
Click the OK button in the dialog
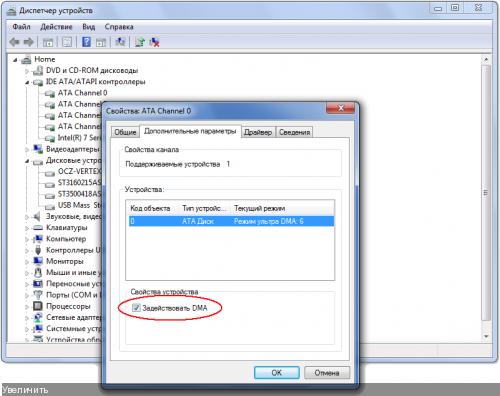pos(276,373)
